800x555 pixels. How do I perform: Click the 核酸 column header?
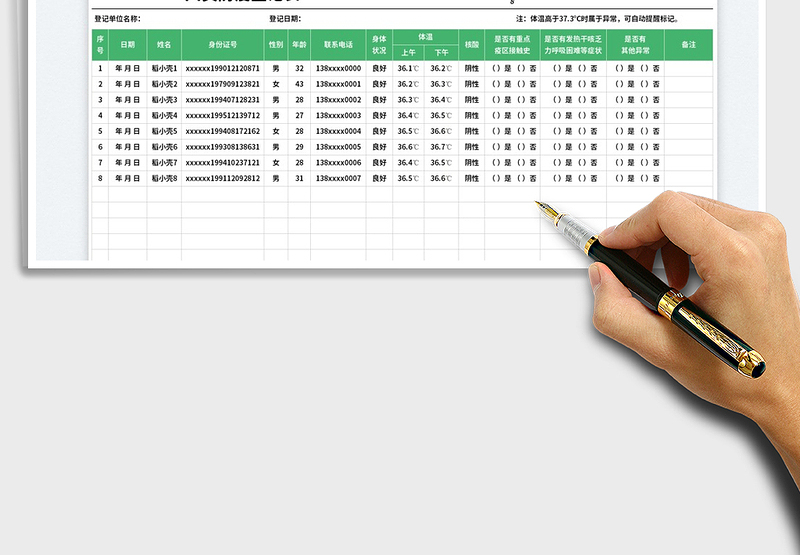click(471, 45)
